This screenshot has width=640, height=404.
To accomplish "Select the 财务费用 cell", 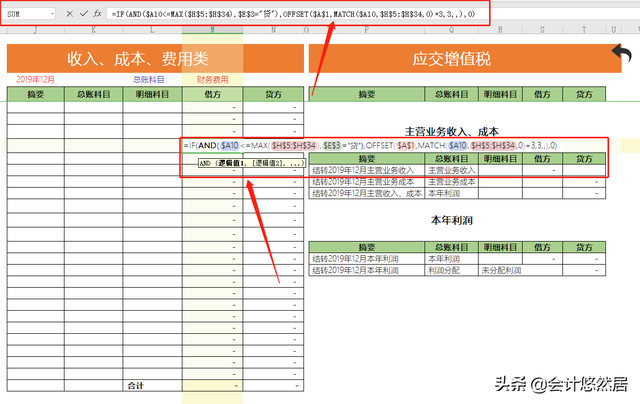I will (x=213, y=80).
